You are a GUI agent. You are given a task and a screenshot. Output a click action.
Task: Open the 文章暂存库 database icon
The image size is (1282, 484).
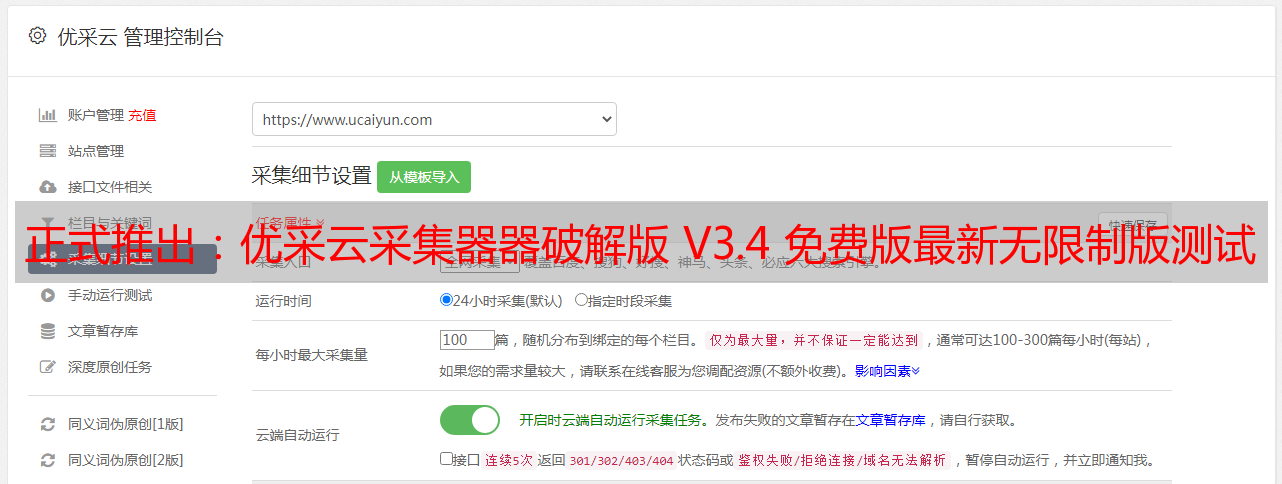(47, 331)
